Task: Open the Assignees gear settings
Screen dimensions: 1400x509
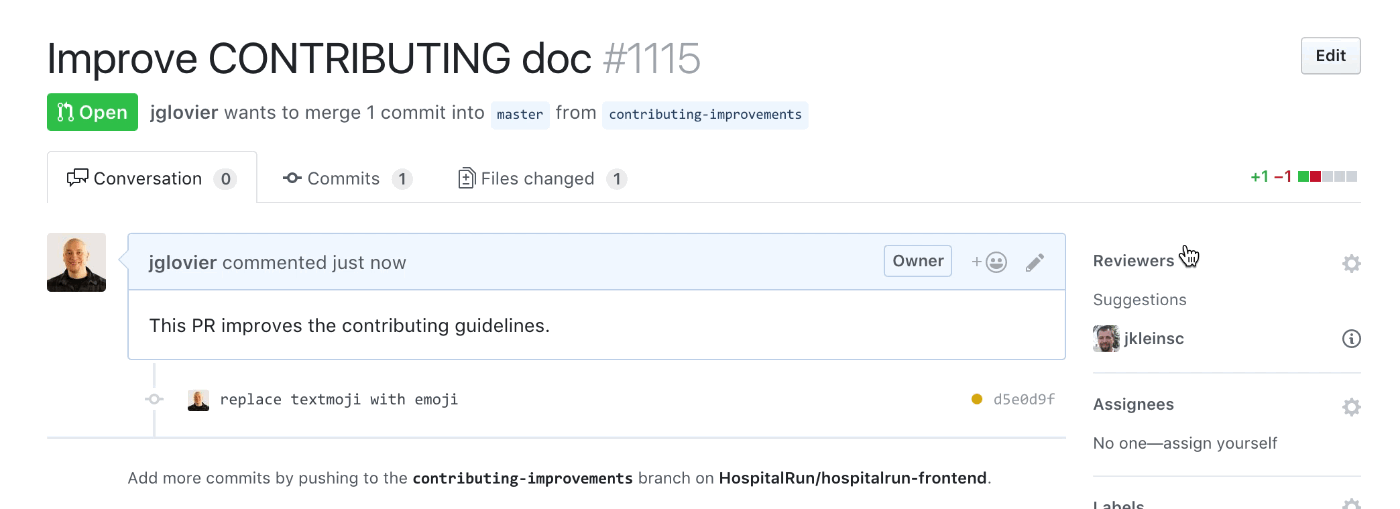Action: pos(1351,407)
